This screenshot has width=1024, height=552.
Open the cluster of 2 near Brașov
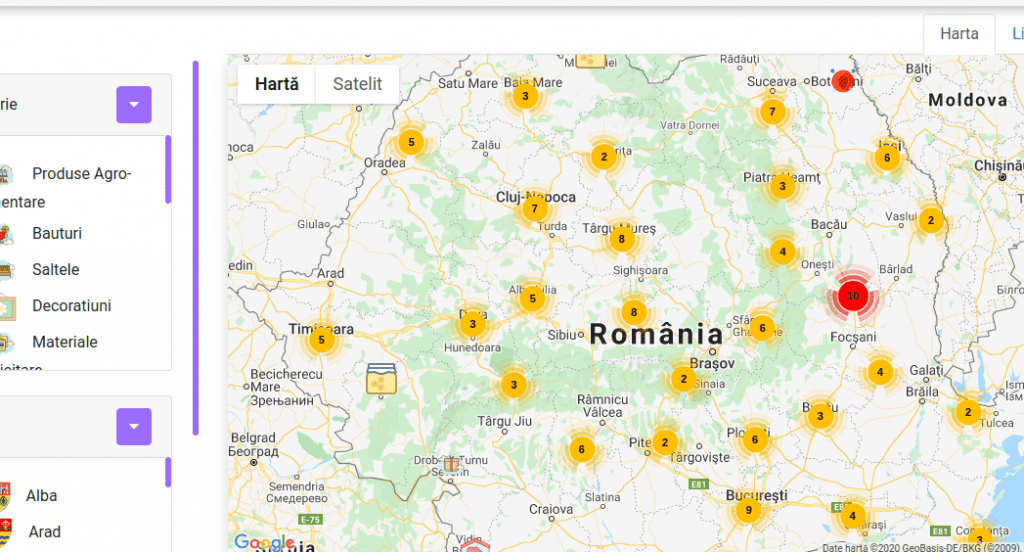(x=684, y=379)
